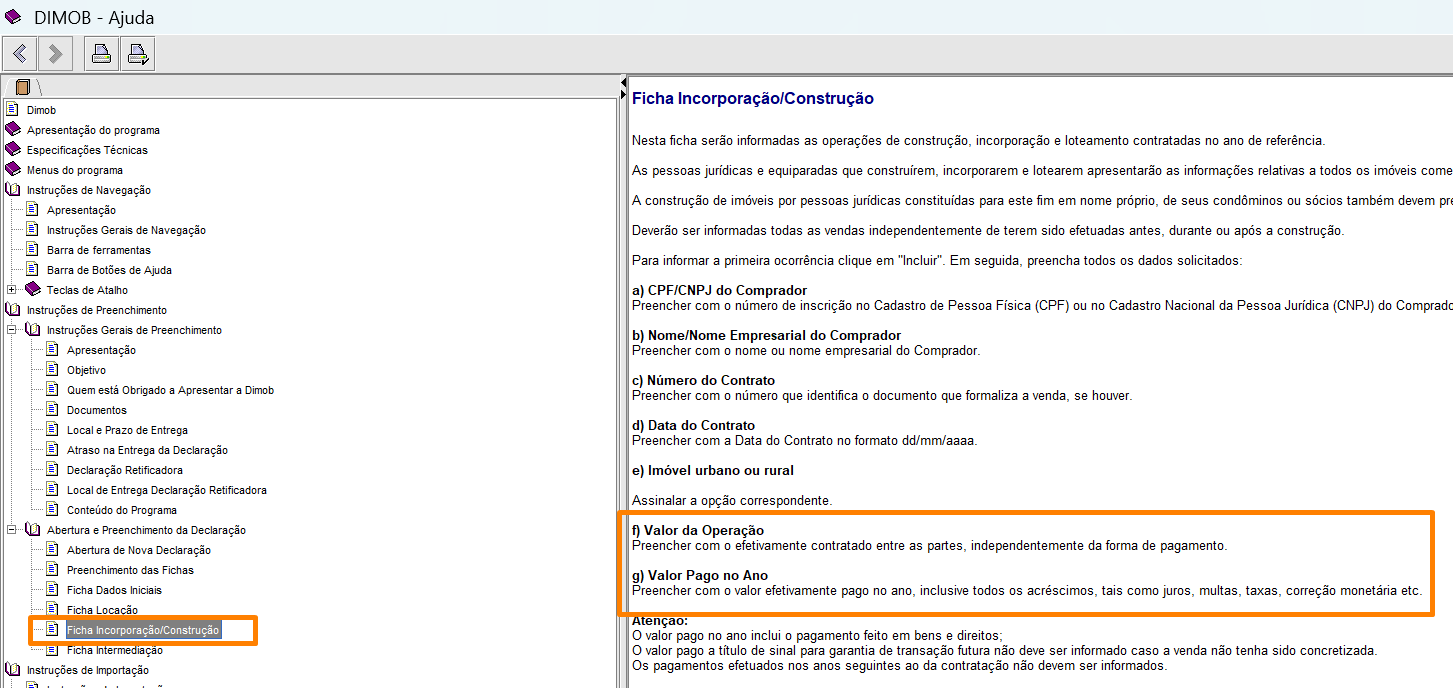Screen dimensions: 1453x688
Task: Click the book icon beside Instruções Gerais de Preenchimento
Action: point(32,330)
